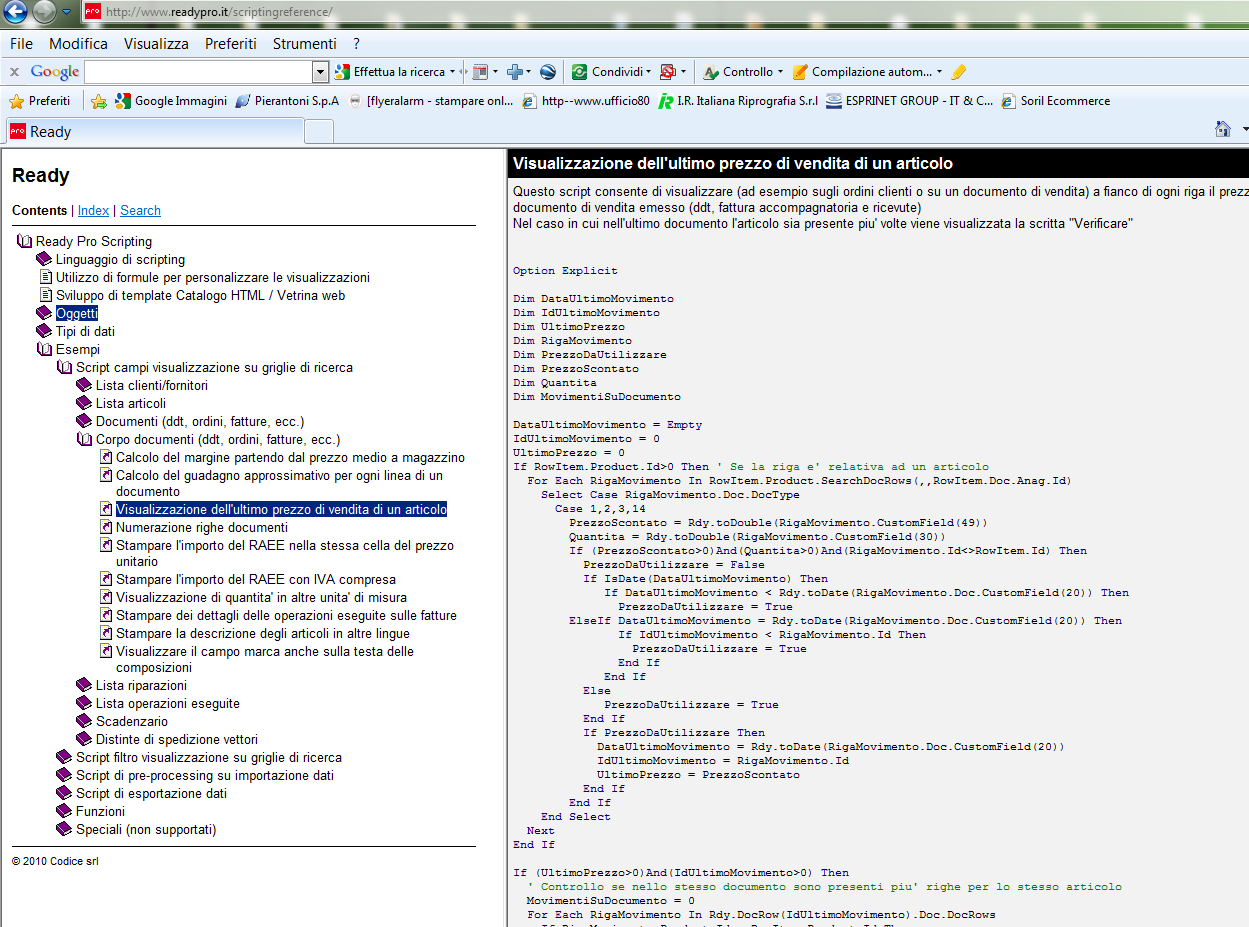
Task: Click the Index link
Action: click(93, 210)
